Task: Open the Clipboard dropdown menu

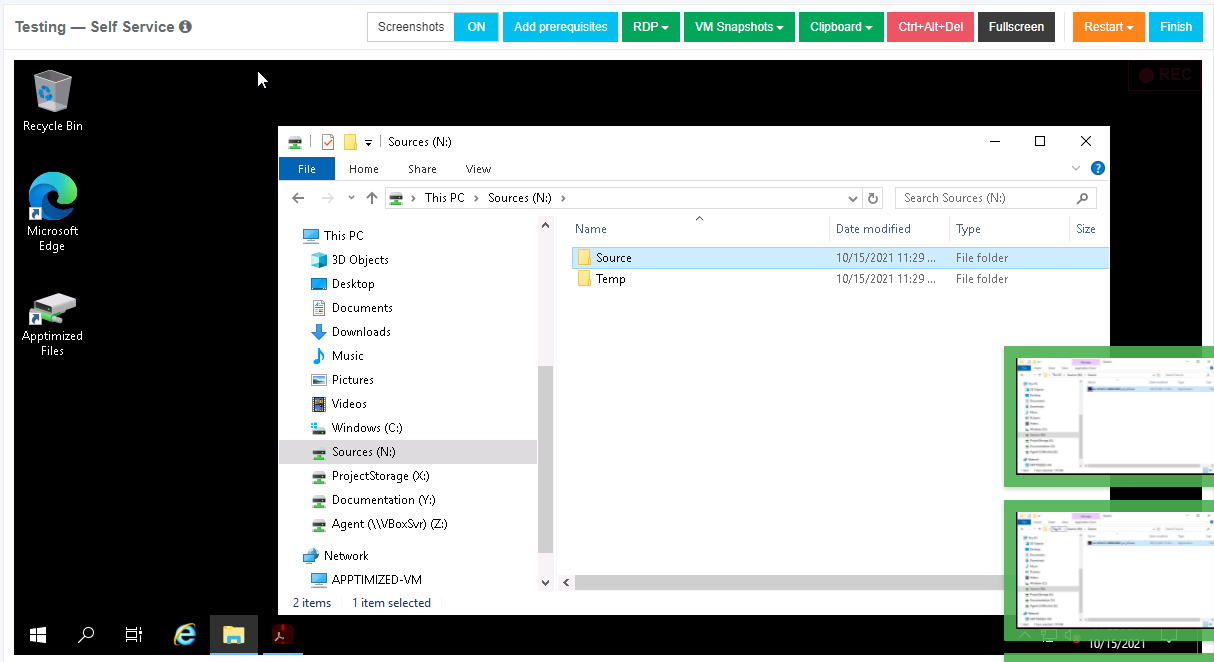Action: 840,27
